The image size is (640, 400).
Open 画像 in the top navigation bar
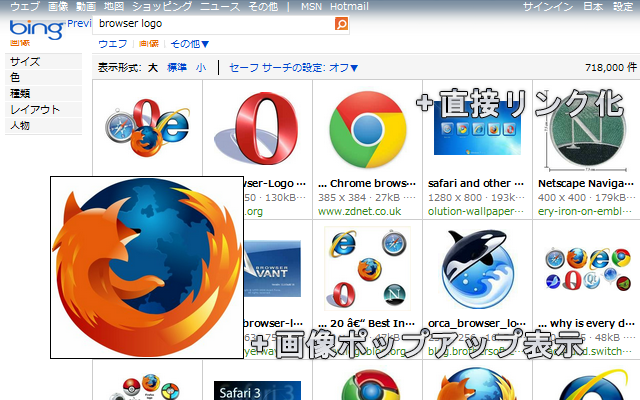point(58,7)
